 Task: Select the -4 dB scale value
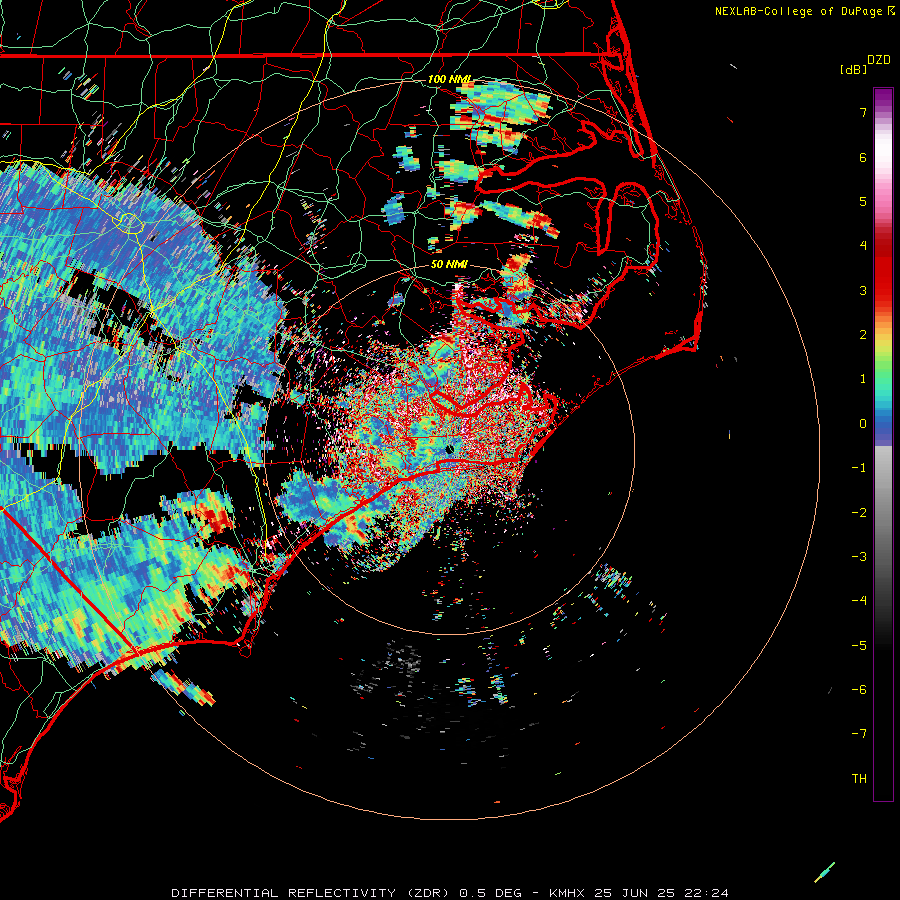click(859, 601)
